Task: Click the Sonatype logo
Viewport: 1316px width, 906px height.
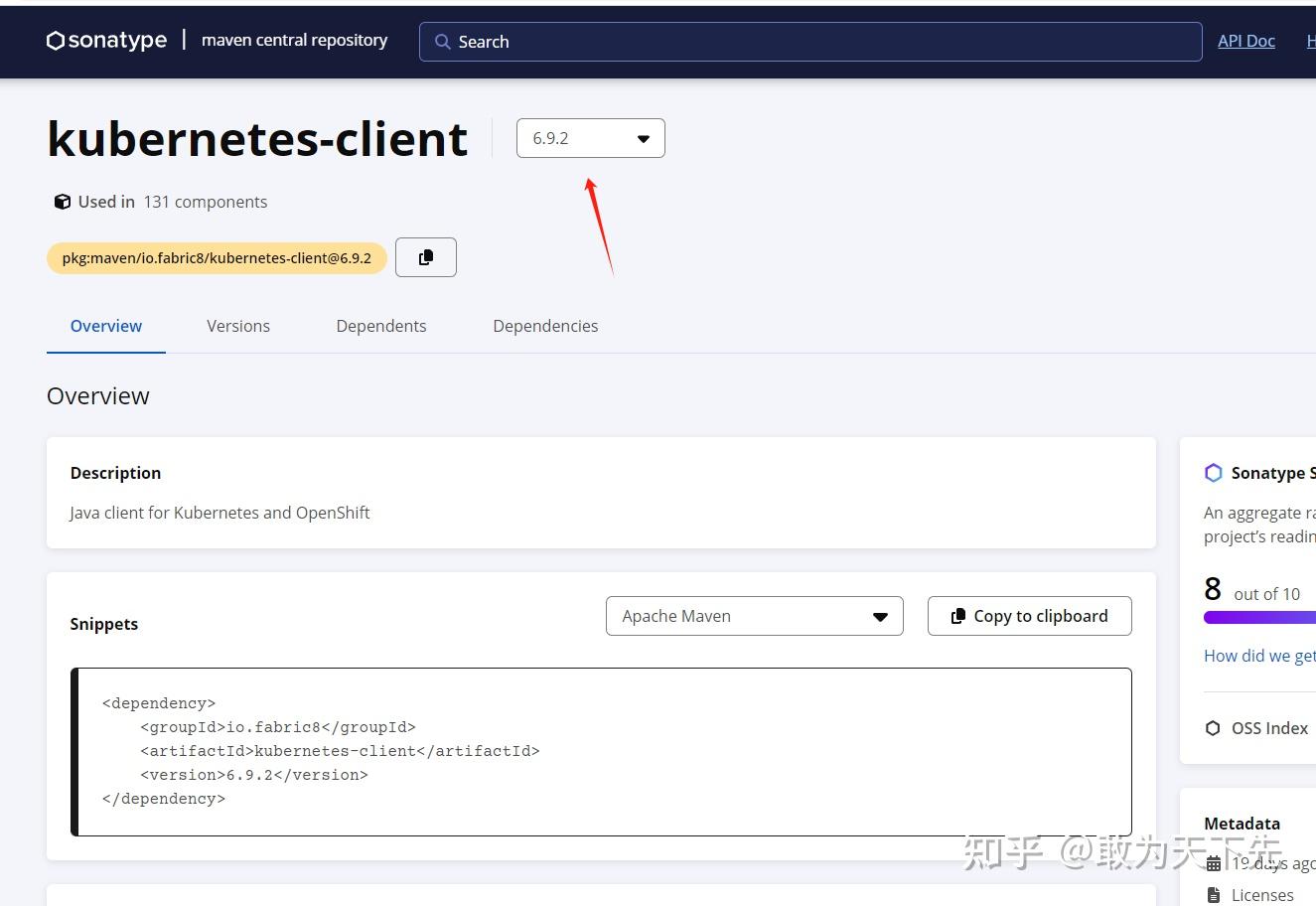Action: pos(105,40)
